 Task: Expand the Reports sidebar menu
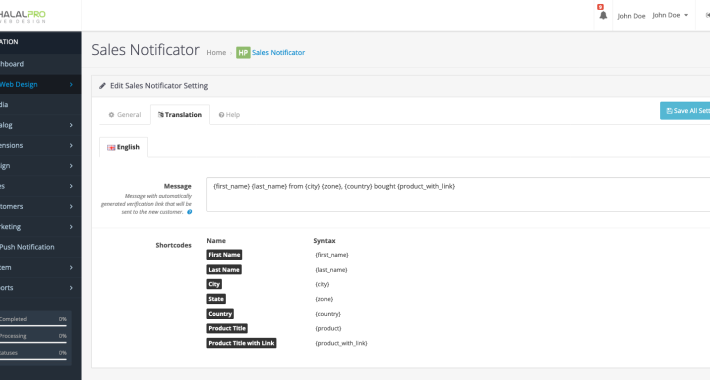(x=41, y=288)
